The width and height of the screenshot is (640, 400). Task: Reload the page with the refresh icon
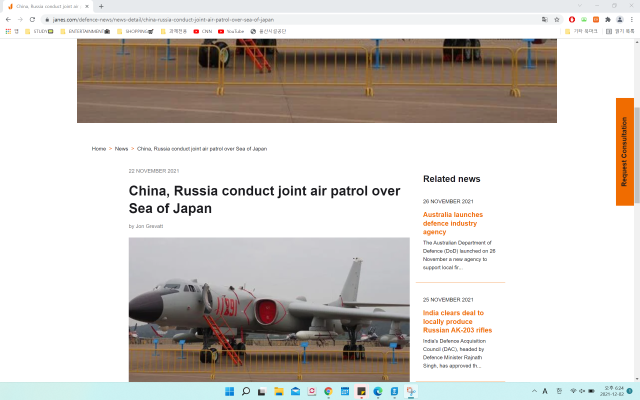pyautogui.click(x=33, y=19)
